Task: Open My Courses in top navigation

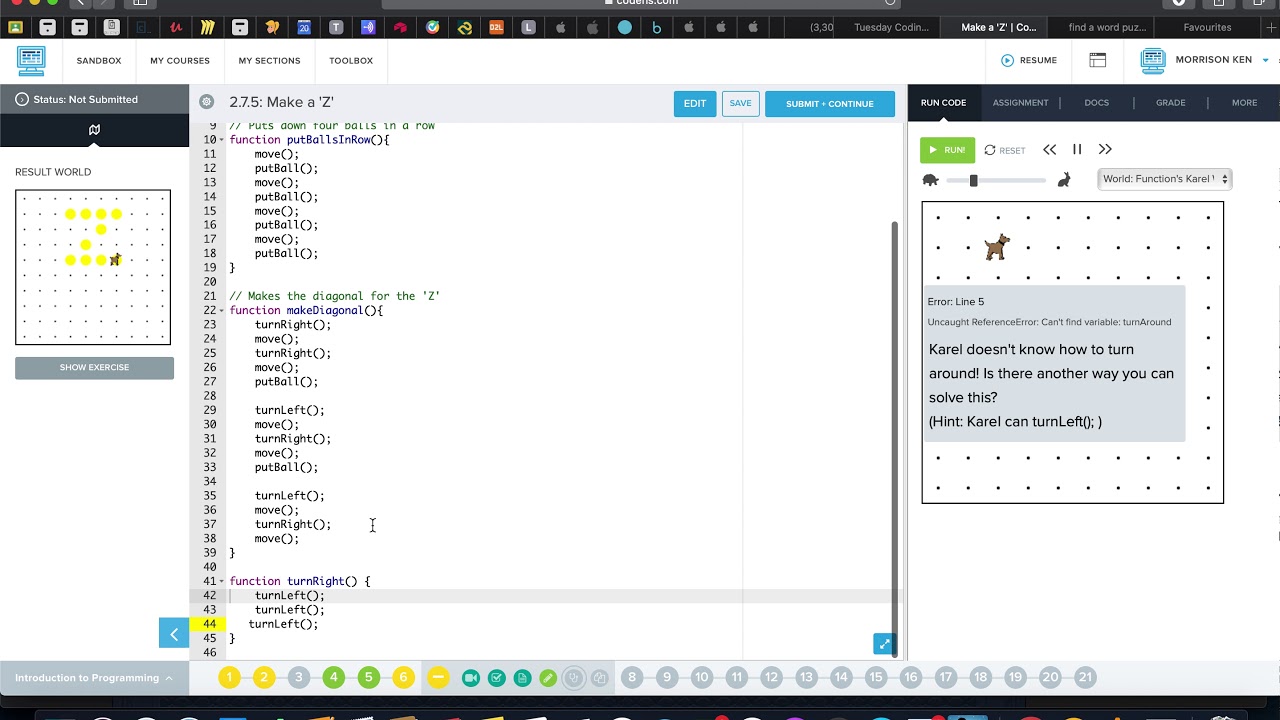Action: pos(180,60)
